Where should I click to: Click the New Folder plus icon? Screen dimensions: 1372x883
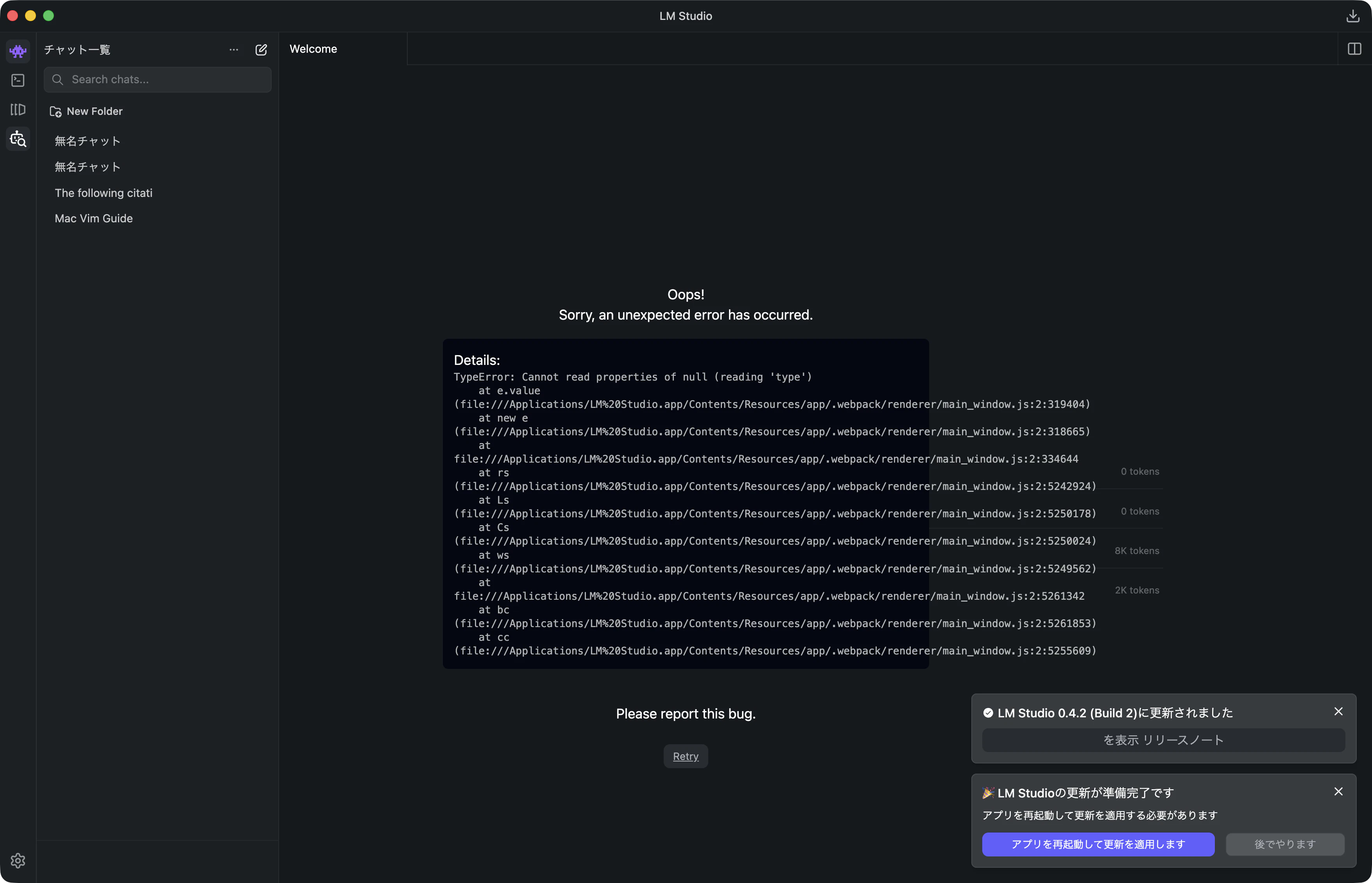55,112
